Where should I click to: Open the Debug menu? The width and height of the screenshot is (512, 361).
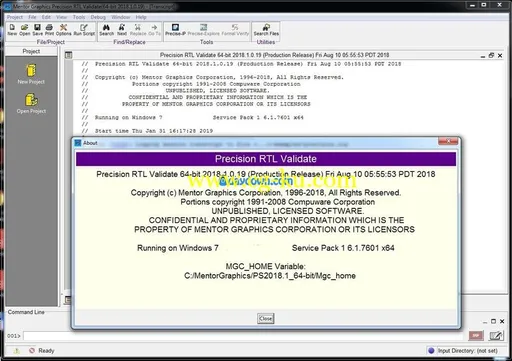pyautogui.click(x=98, y=17)
